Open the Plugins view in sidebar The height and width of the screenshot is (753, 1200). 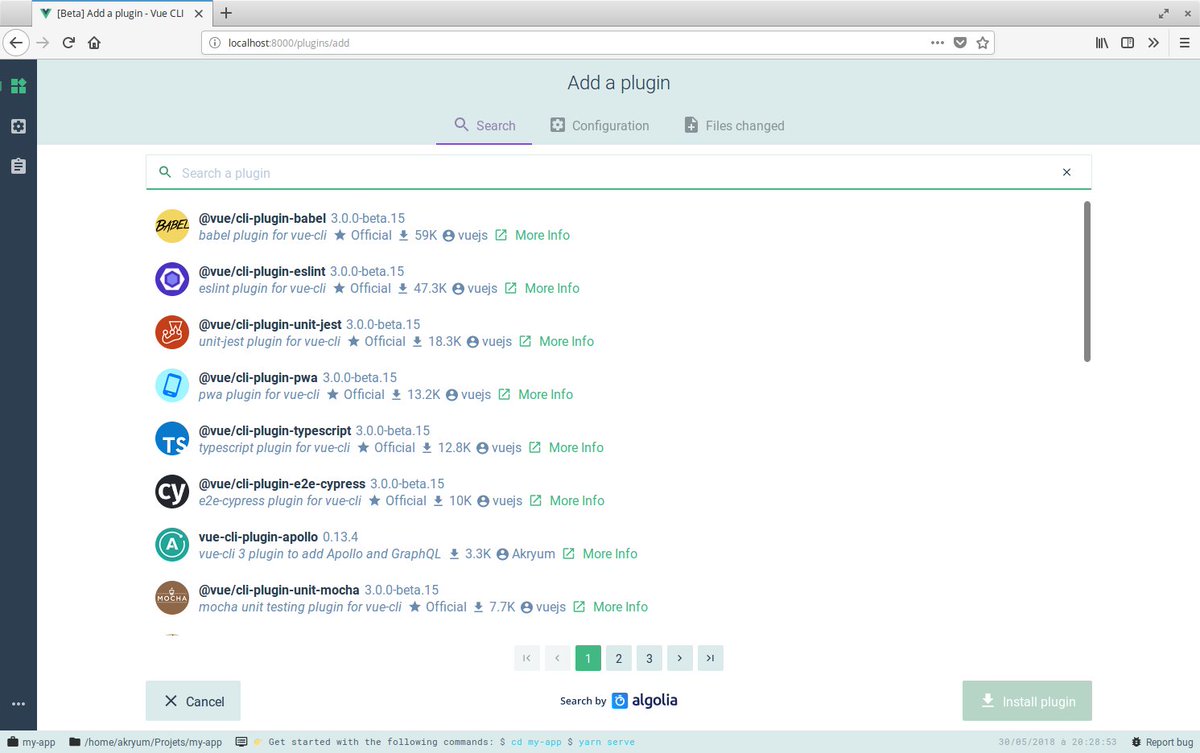[18, 86]
